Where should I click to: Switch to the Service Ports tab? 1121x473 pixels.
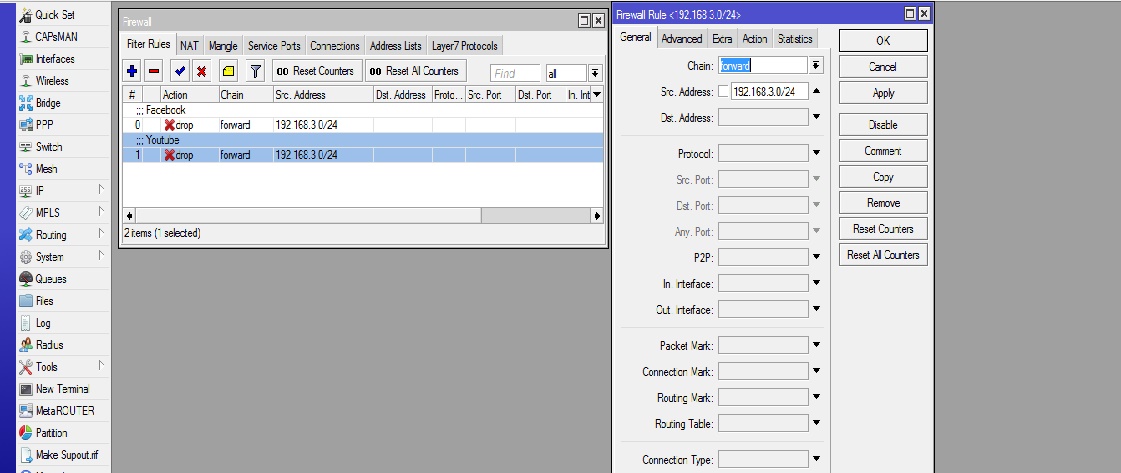pyautogui.click(x=274, y=46)
